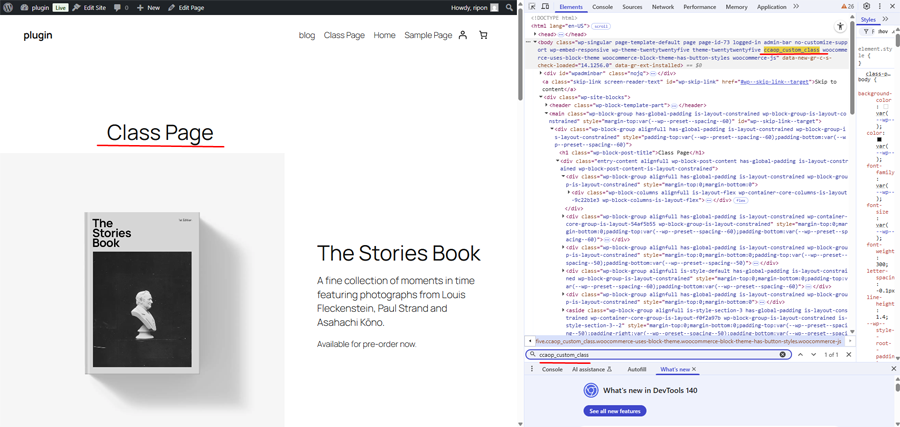This screenshot has height=427, width=900.
Task: Click the WordPress logo in admin bar
Action: tap(8, 7)
